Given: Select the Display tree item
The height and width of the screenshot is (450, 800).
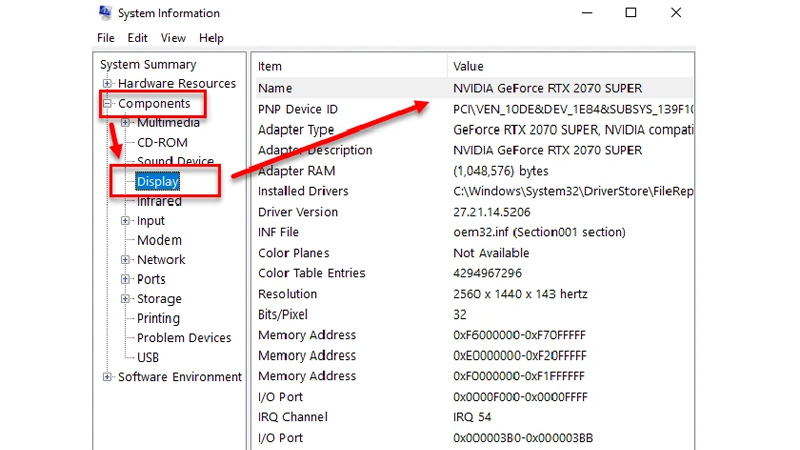Looking at the screenshot, I should 158,182.
